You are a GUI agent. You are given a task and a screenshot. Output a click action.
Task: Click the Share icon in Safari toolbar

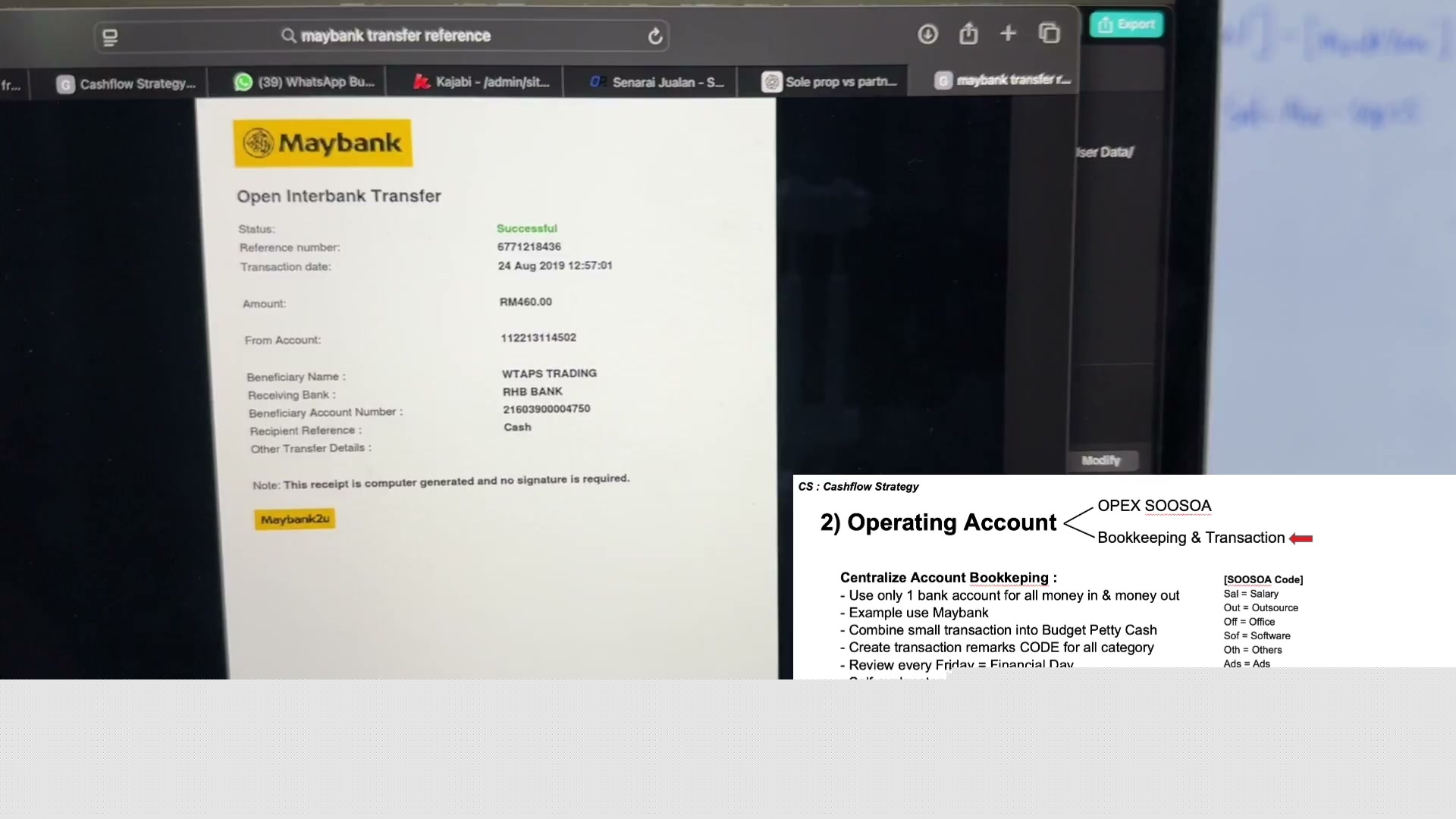968,33
